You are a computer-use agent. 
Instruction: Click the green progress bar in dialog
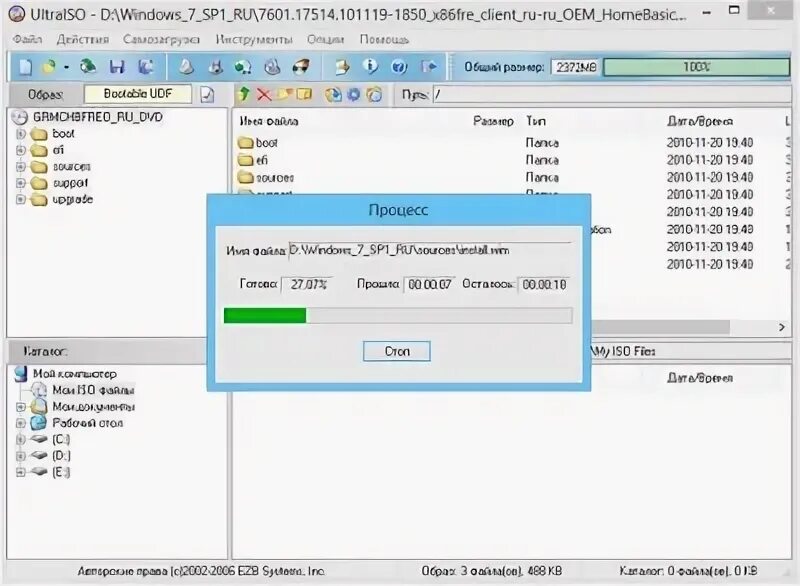(x=265, y=316)
